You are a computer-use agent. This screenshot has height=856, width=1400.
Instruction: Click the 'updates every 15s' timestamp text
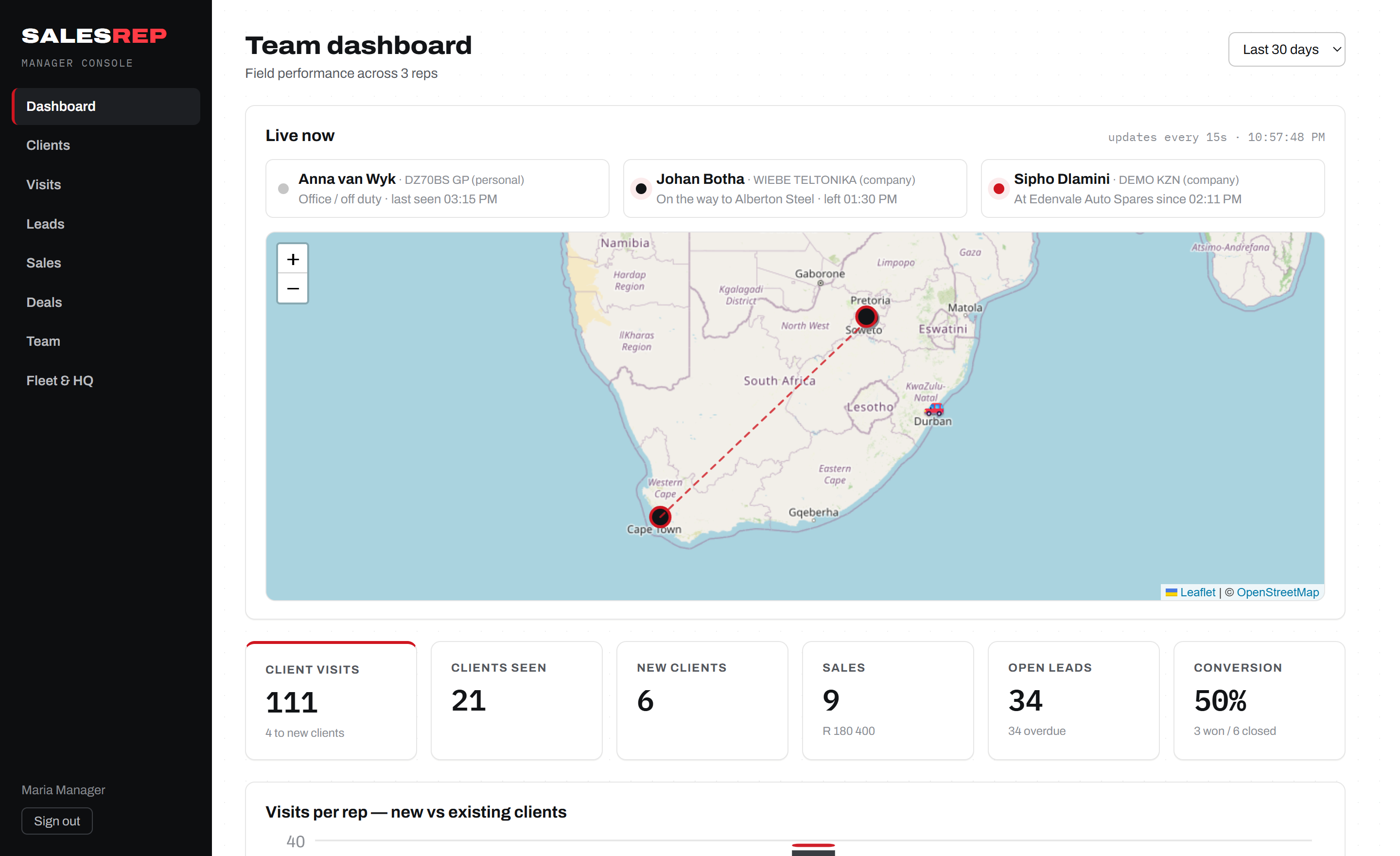pyautogui.click(x=1216, y=137)
